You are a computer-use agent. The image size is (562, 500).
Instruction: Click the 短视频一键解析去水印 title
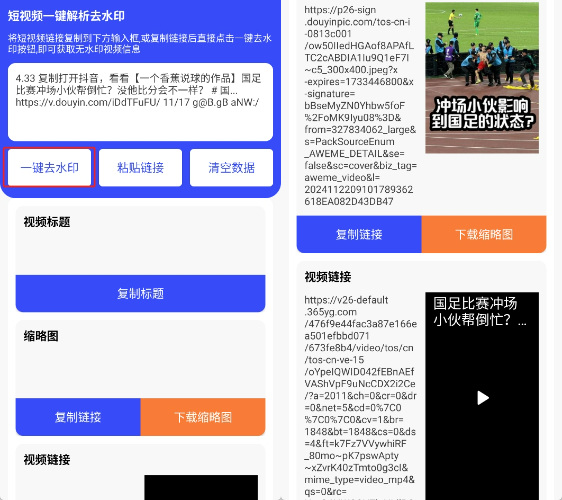tap(66, 16)
